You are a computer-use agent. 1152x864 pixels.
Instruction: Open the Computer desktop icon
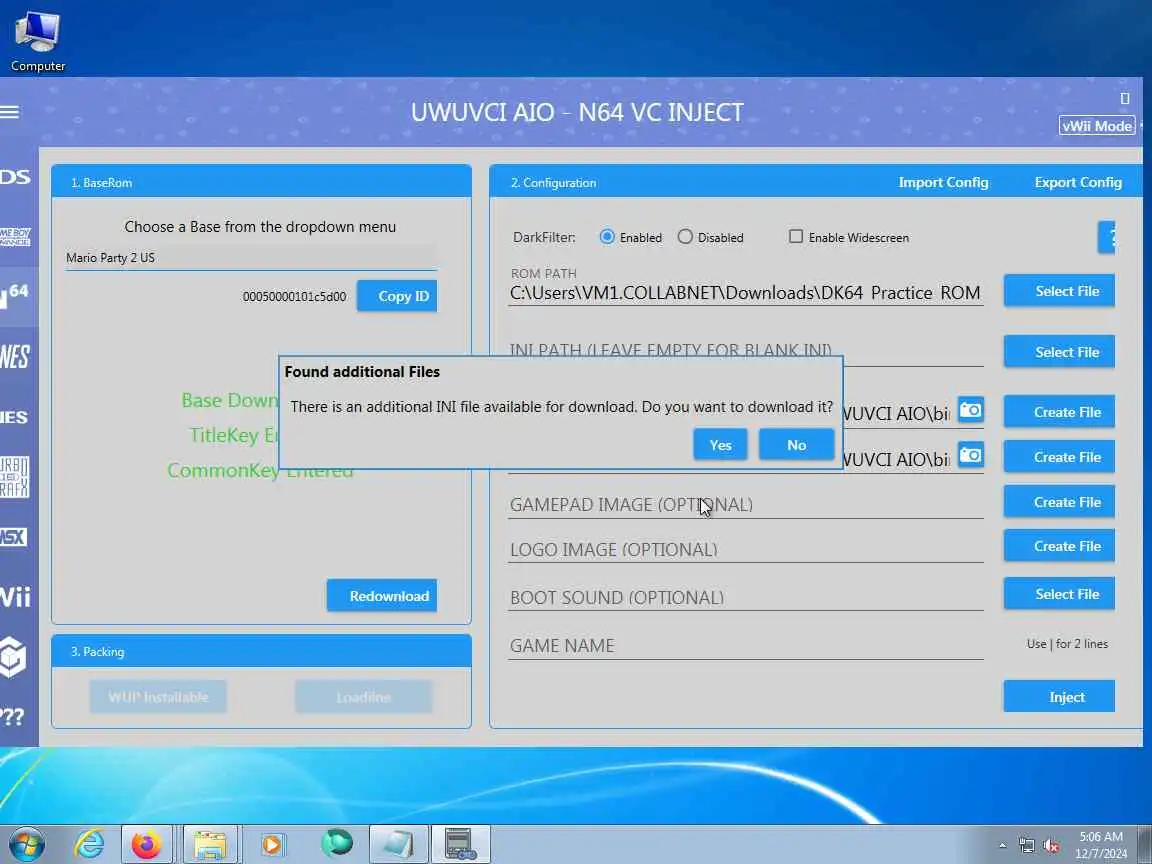point(37,42)
